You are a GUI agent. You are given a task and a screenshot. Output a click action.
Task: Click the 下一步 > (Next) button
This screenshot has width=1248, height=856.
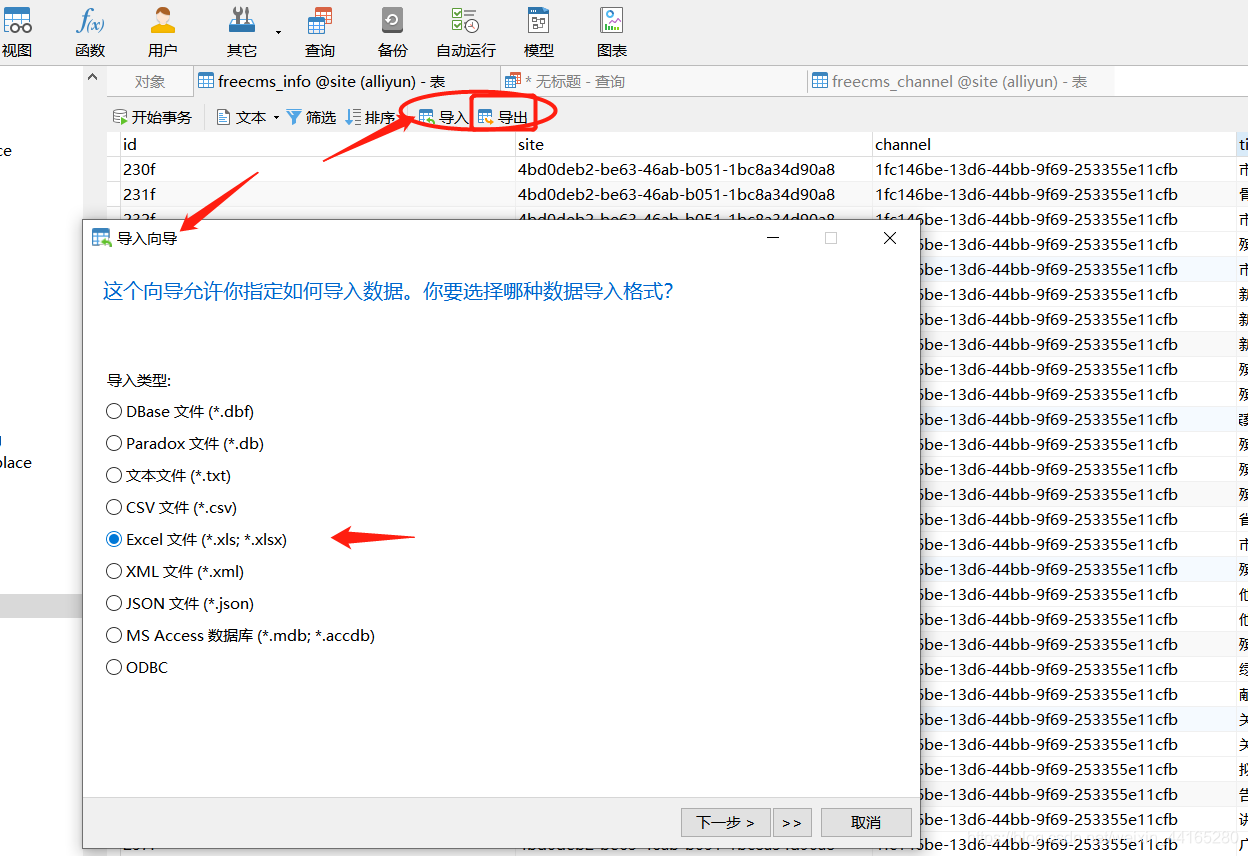click(x=726, y=822)
